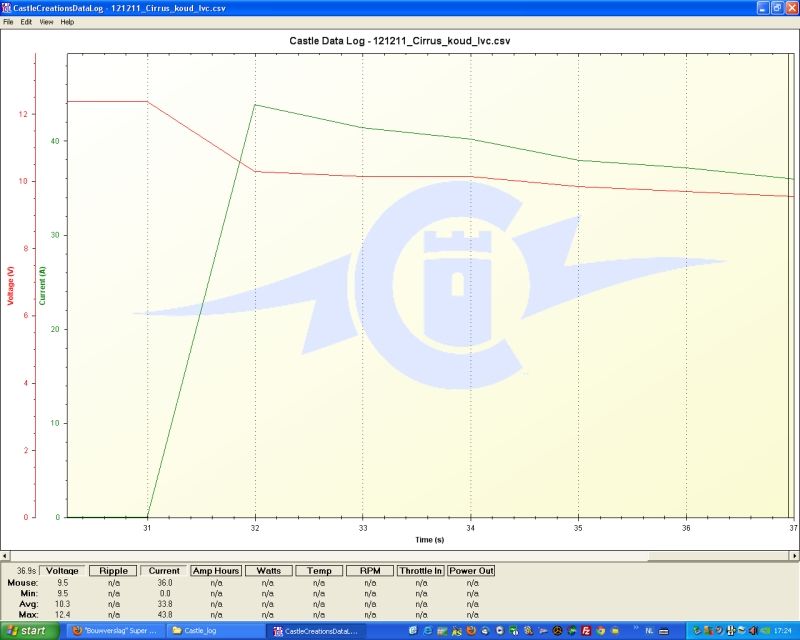Image resolution: width=800 pixels, height=640 pixels.
Task: Click the Time (s) axis label
Action: pyautogui.click(x=429, y=539)
